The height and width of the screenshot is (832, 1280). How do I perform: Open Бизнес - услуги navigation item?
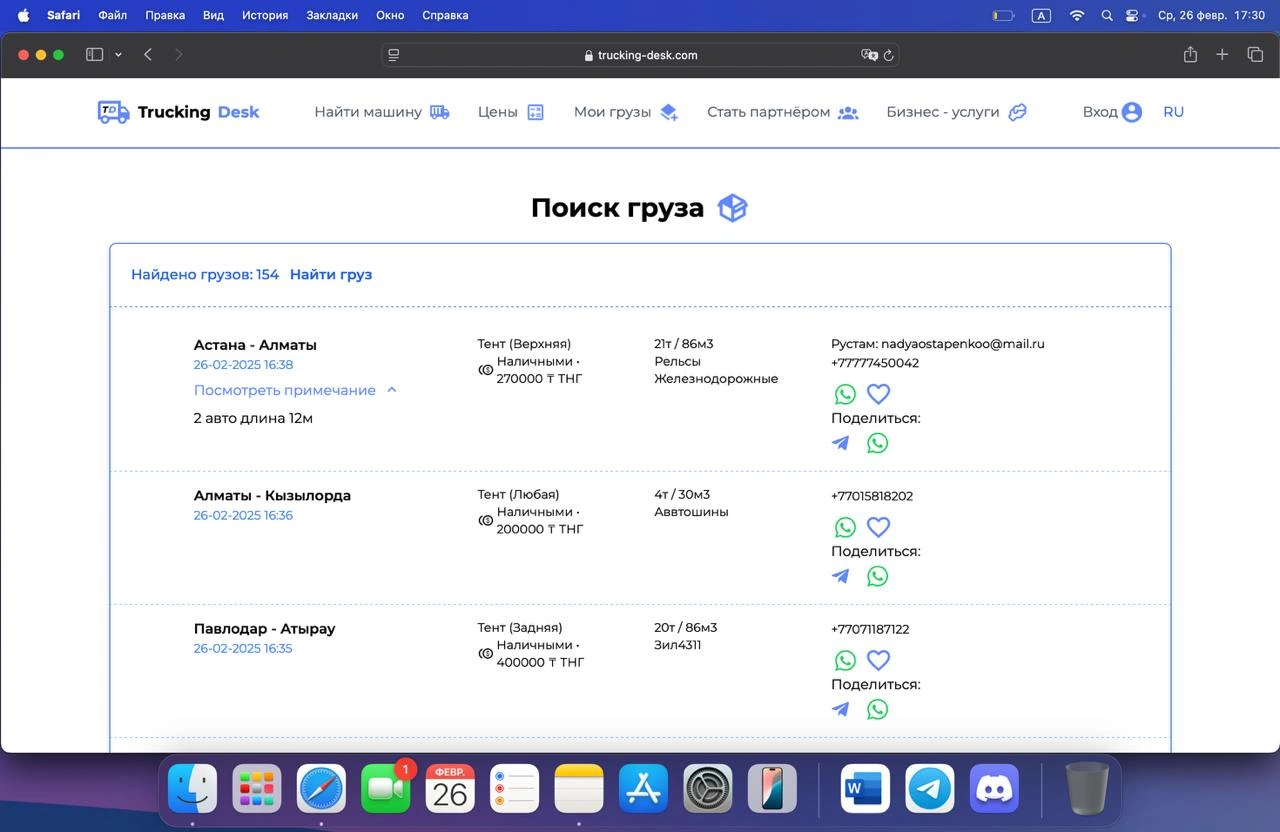[957, 112]
